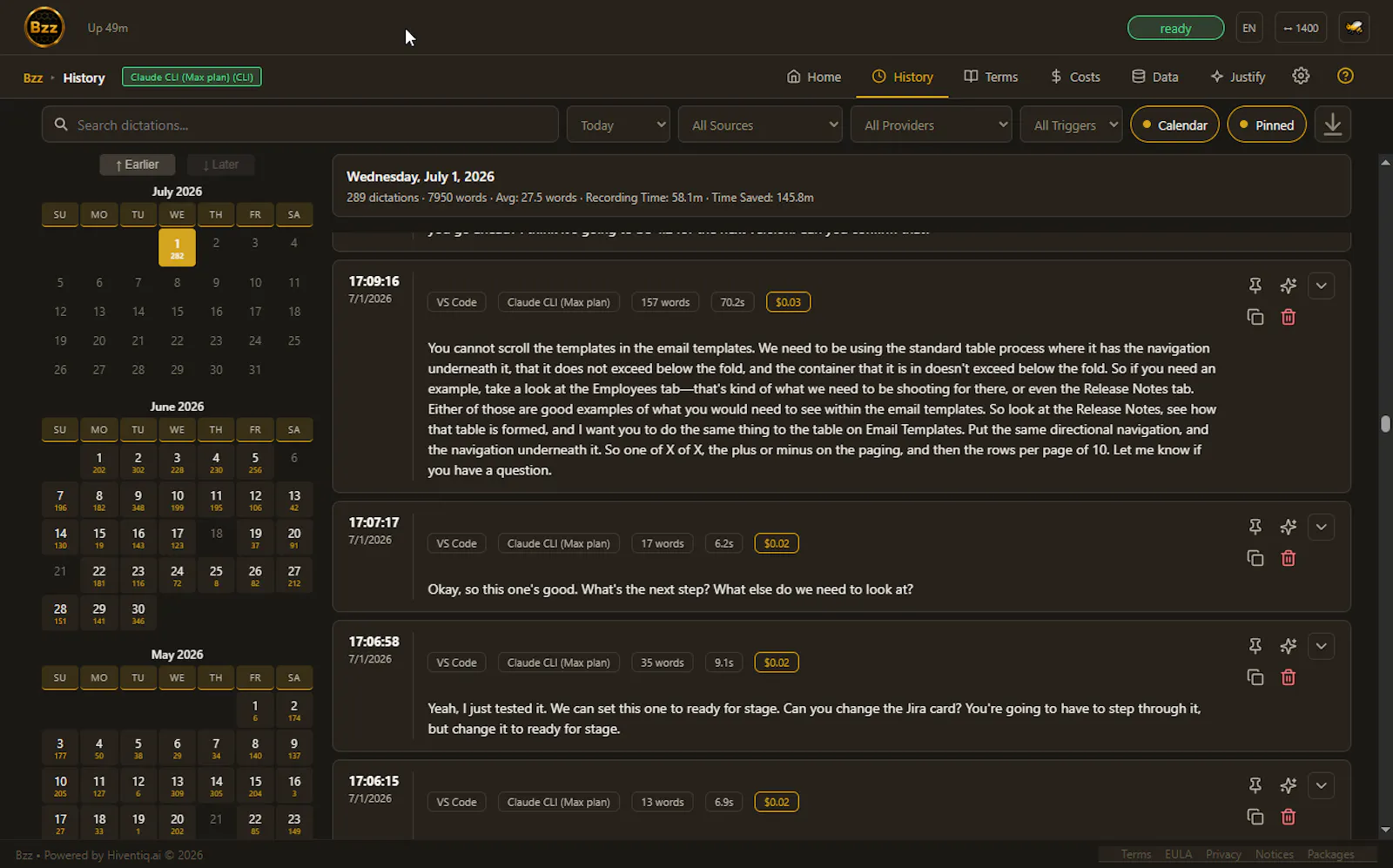Click the Bzz logo icon
Image resolution: width=1393 pixels, height=868 pixels.
(44, 27)
